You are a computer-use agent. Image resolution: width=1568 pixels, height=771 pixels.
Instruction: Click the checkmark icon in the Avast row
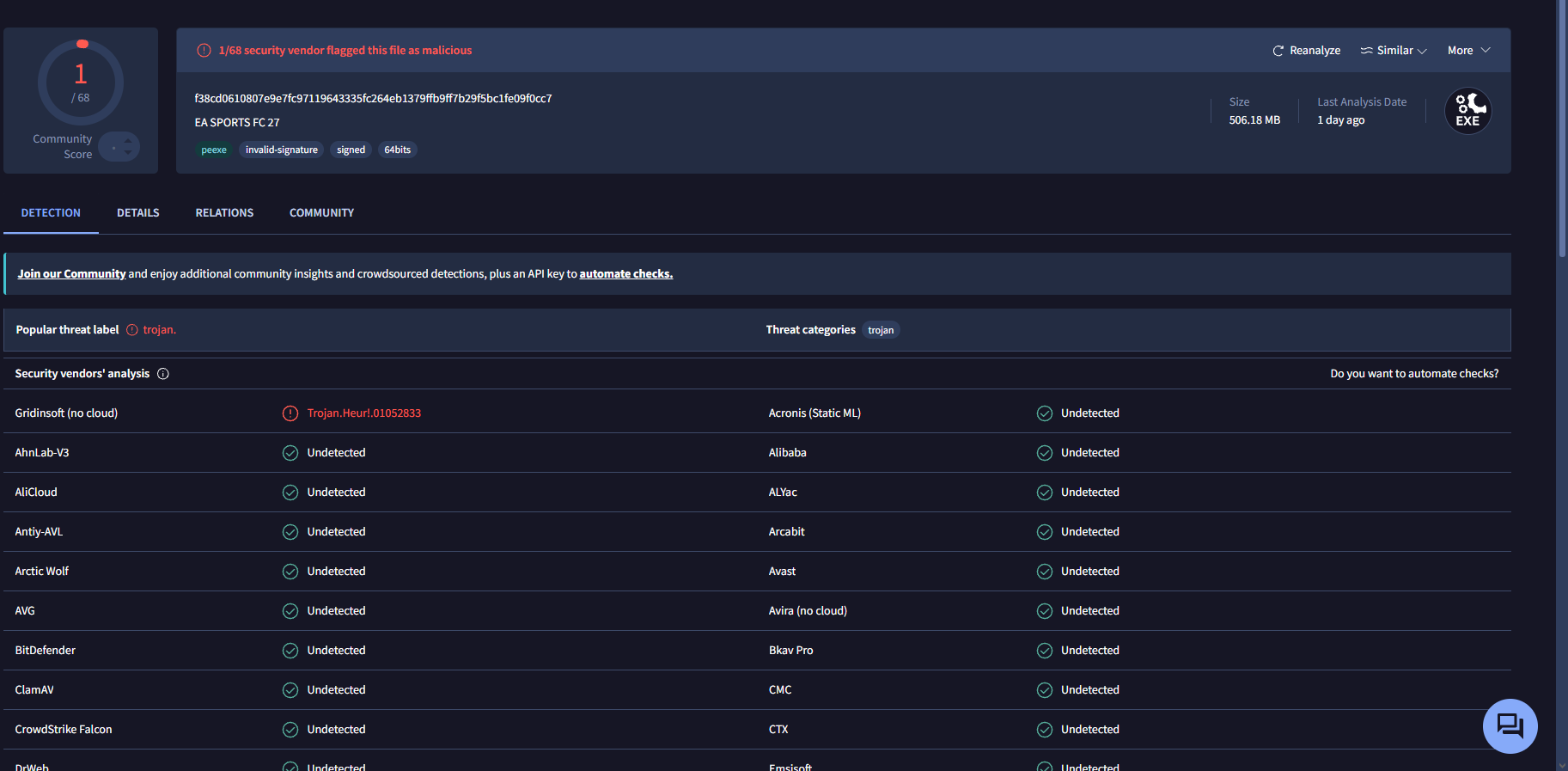[1045, 572]
